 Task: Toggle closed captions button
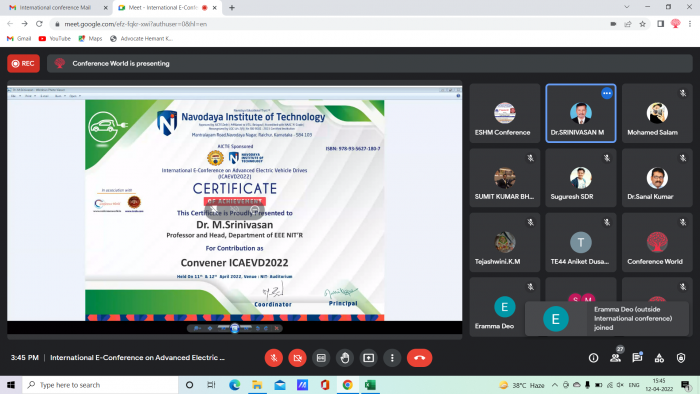(321, 358)
